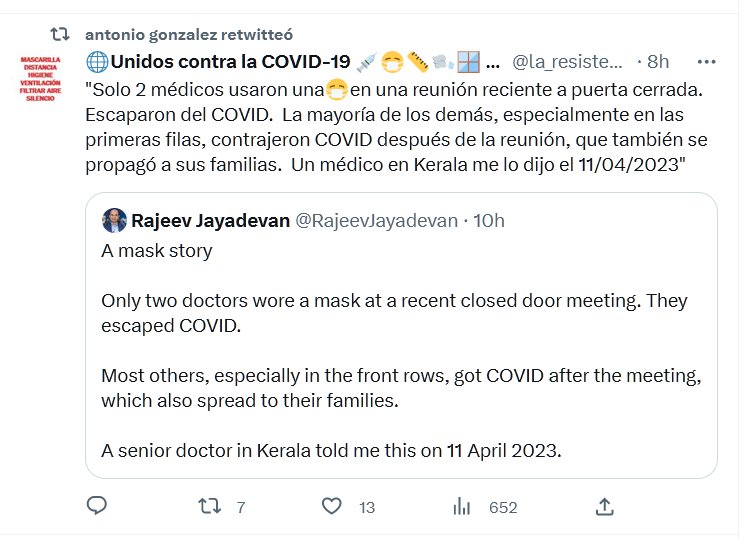Image resolution: width=744 pixels, height=538 pixels.
Task: Click the small retweeted indicator icon at top
Action: [x=60, y=34]
